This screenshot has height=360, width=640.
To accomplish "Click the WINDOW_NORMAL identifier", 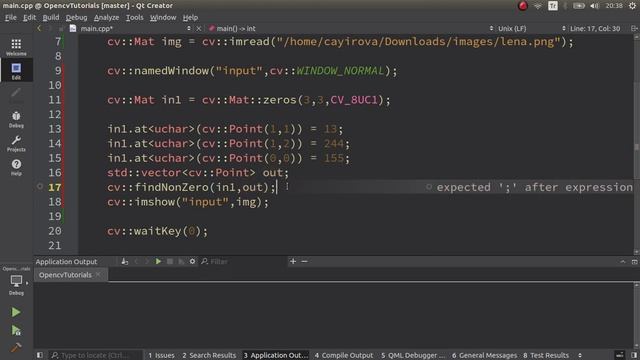I will click(340, 71).
